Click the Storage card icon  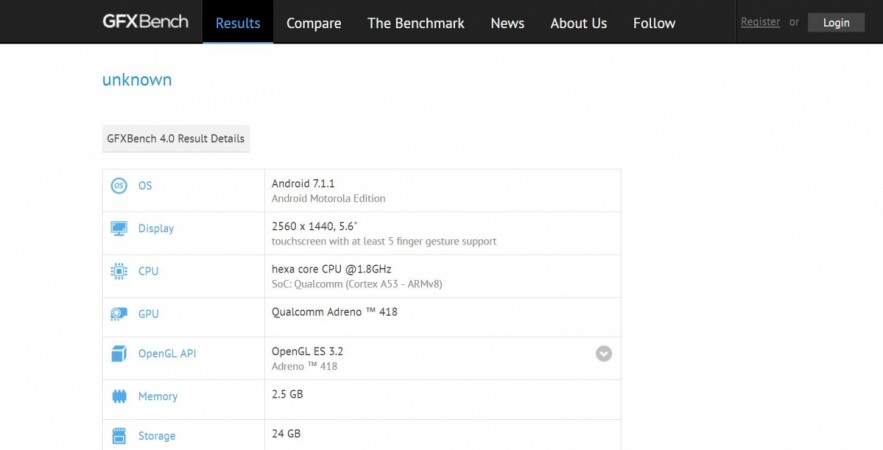pos(119,436)
